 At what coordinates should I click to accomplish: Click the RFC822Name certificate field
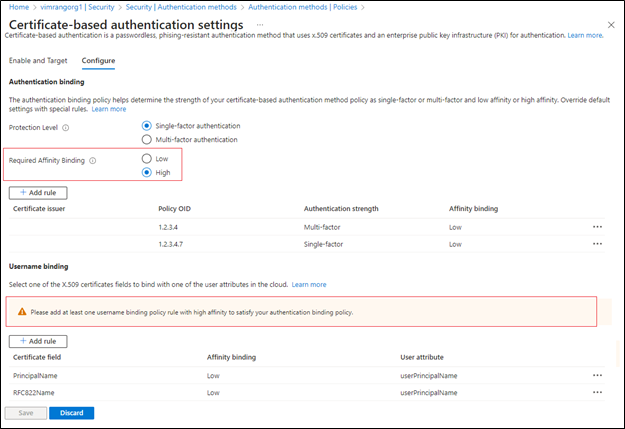[33, 393]
